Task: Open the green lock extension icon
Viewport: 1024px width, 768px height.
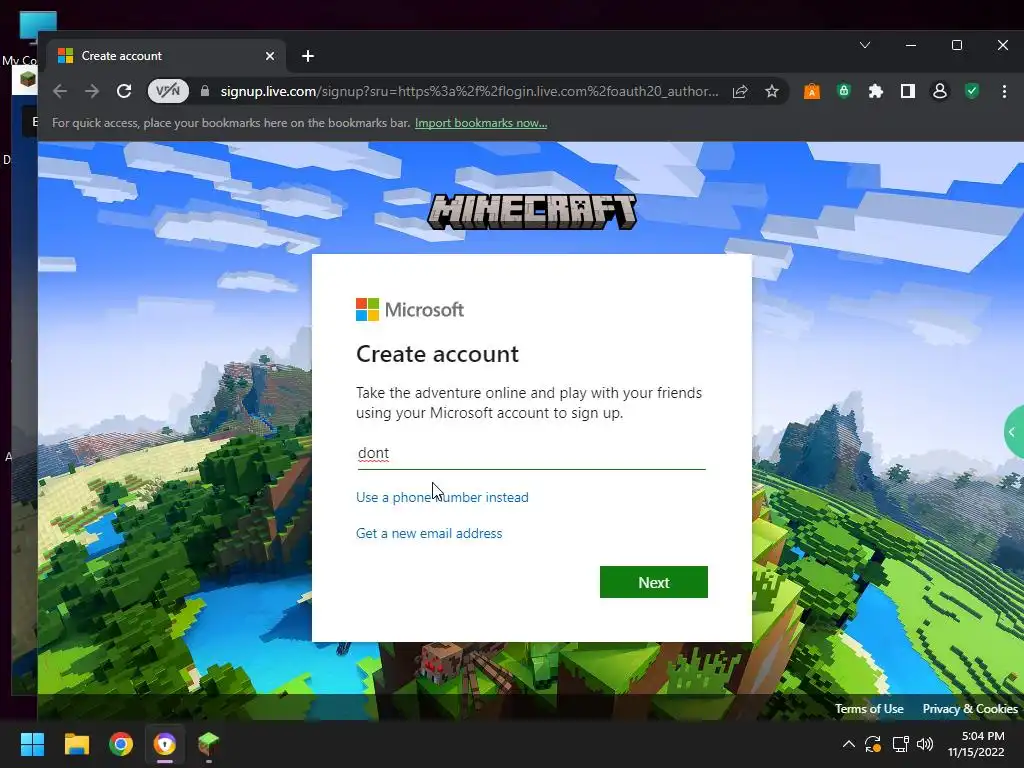Action: pyautogui.click(x=844, y=91)
